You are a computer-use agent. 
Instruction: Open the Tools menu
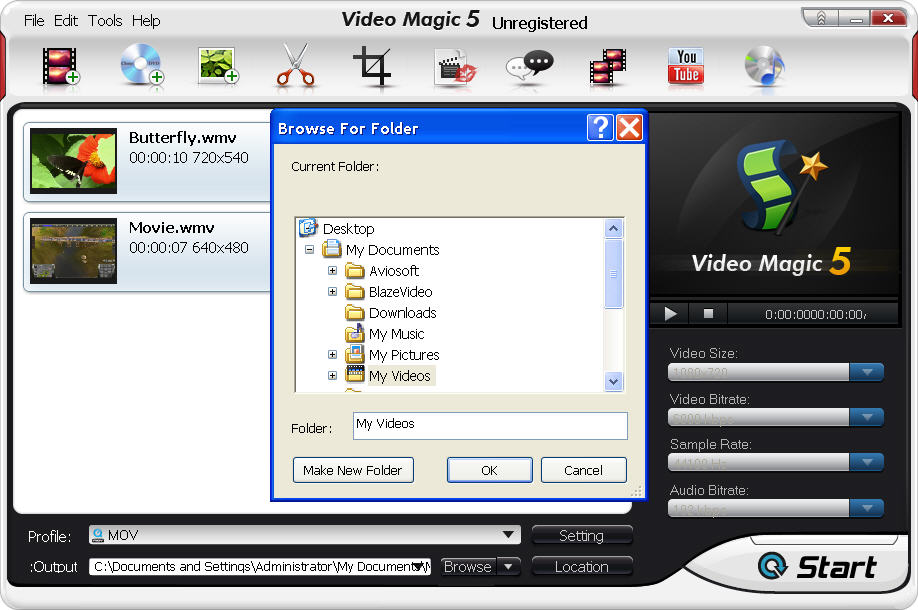coord(105,20)
